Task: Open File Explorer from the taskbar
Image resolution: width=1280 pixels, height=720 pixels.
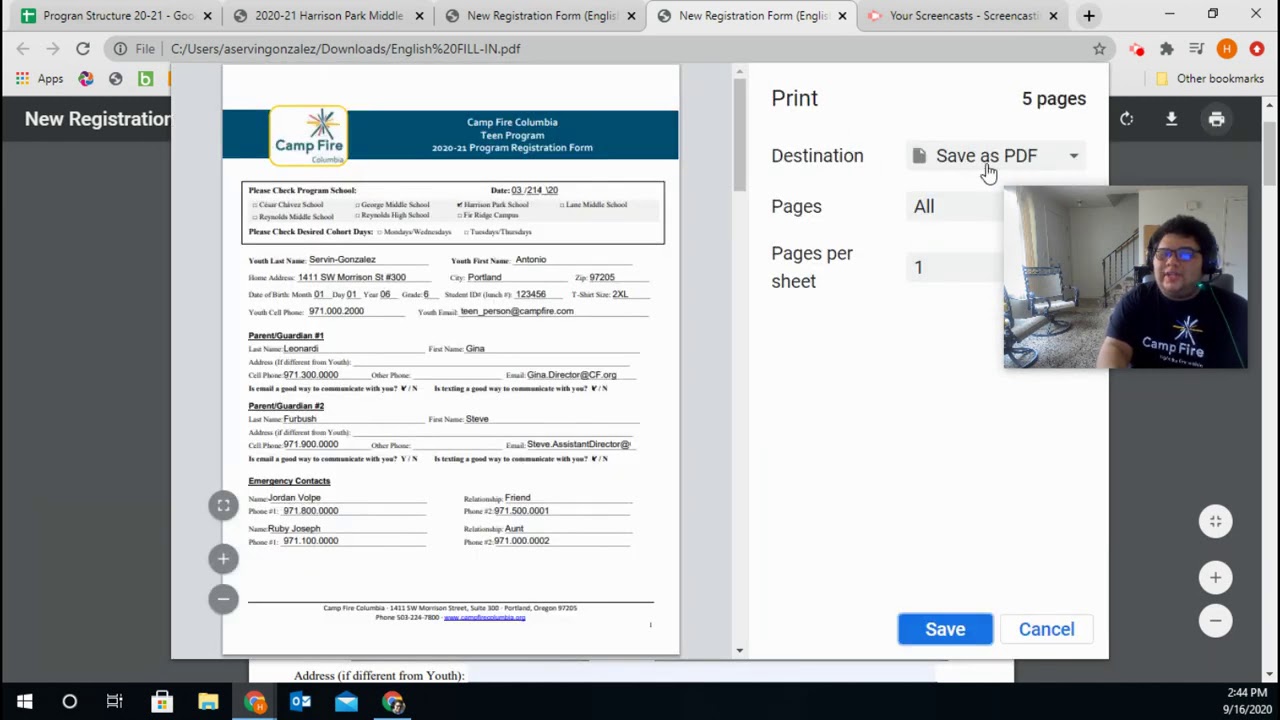Action: (208, 702)
